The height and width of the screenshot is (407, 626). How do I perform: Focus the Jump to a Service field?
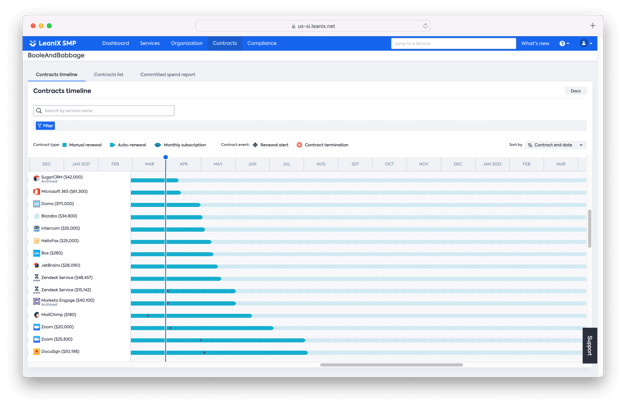click(453, 43)
